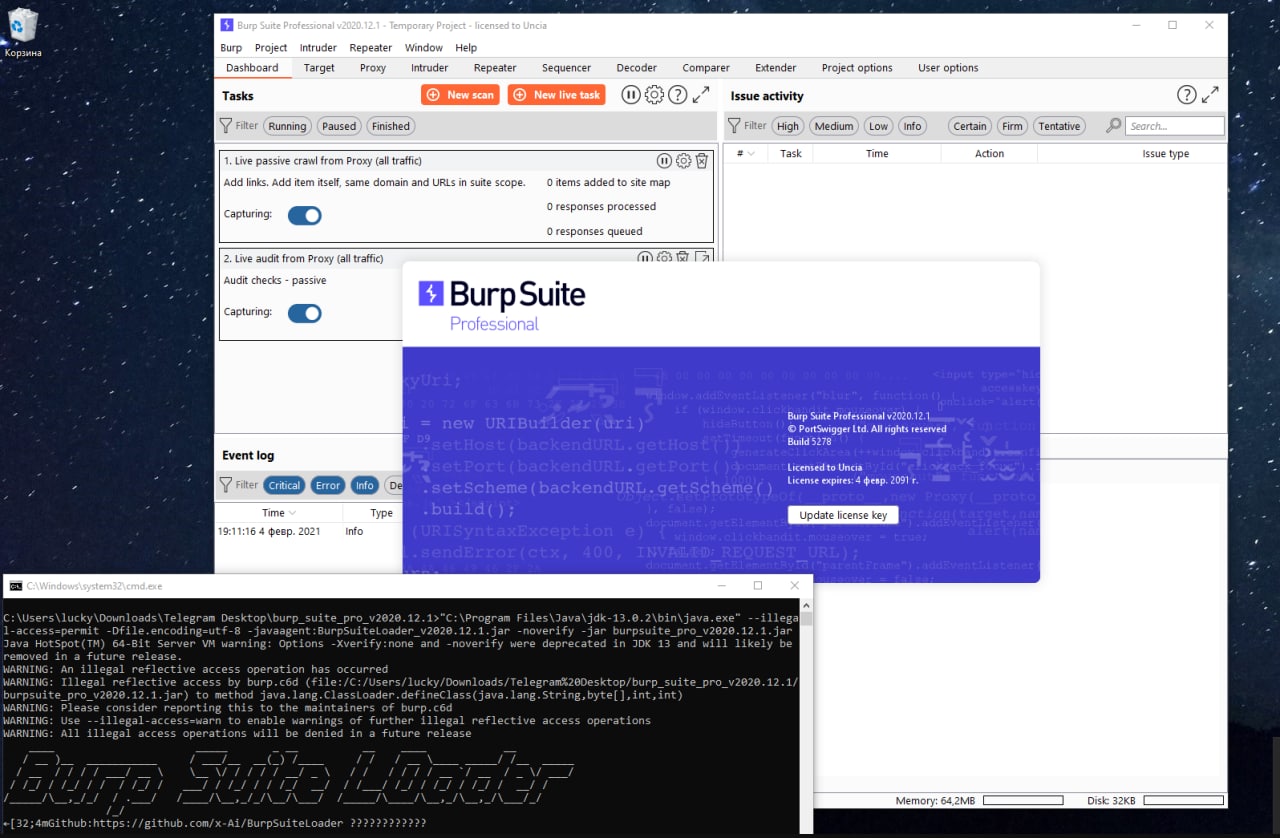Open the Window menu
Screen dimensions: 1280x838
tap(424, 47)
